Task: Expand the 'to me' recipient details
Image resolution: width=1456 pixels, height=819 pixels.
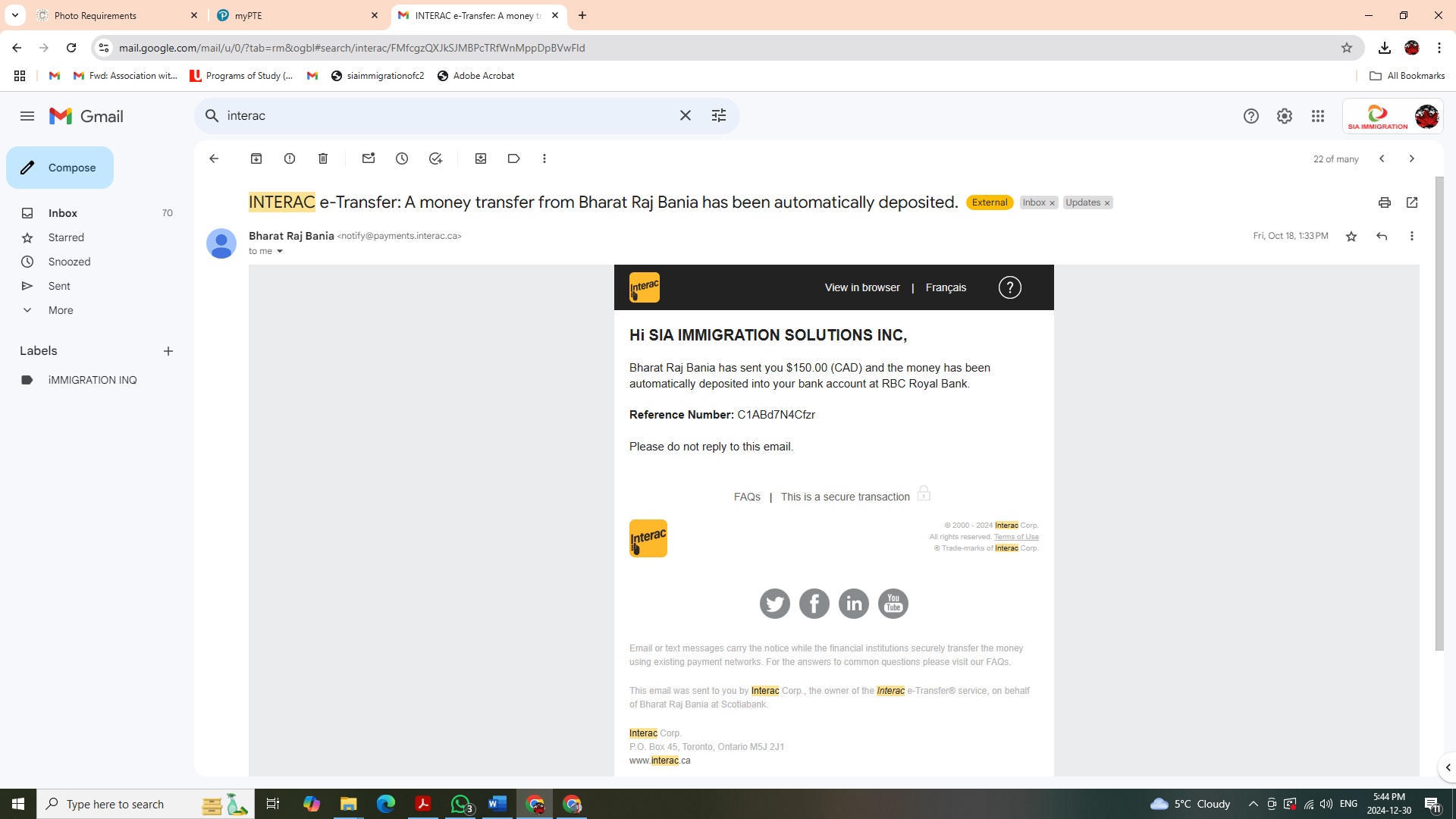Action: click(280, 252)
